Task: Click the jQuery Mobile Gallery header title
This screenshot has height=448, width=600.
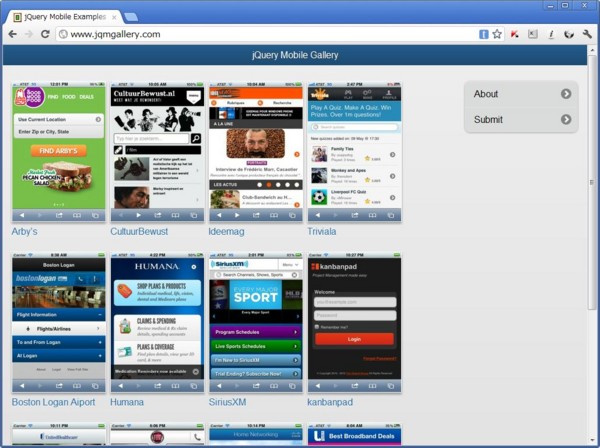Action: (295, 55)
